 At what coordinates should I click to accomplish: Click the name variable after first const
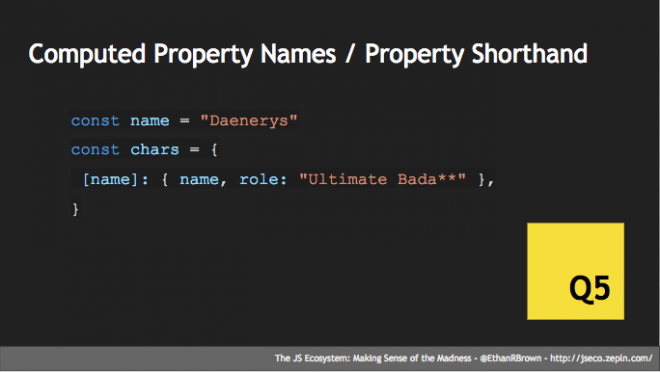click(149, 121)
